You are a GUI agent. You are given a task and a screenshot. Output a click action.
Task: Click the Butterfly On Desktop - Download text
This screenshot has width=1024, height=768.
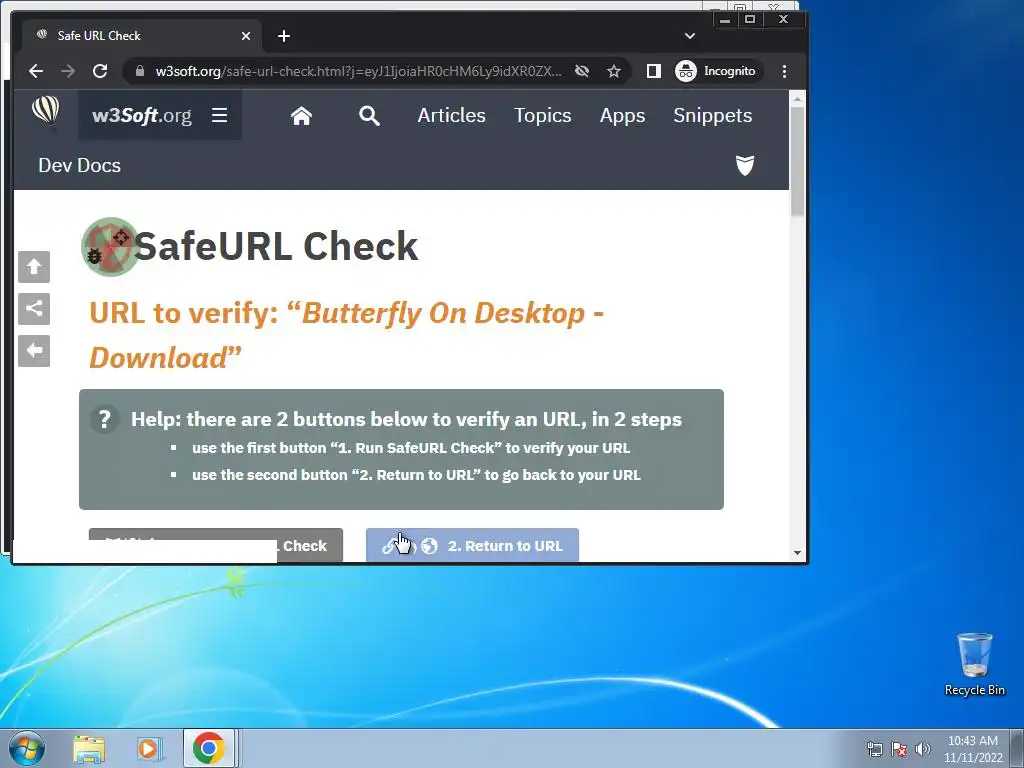(x=347, y=336)
